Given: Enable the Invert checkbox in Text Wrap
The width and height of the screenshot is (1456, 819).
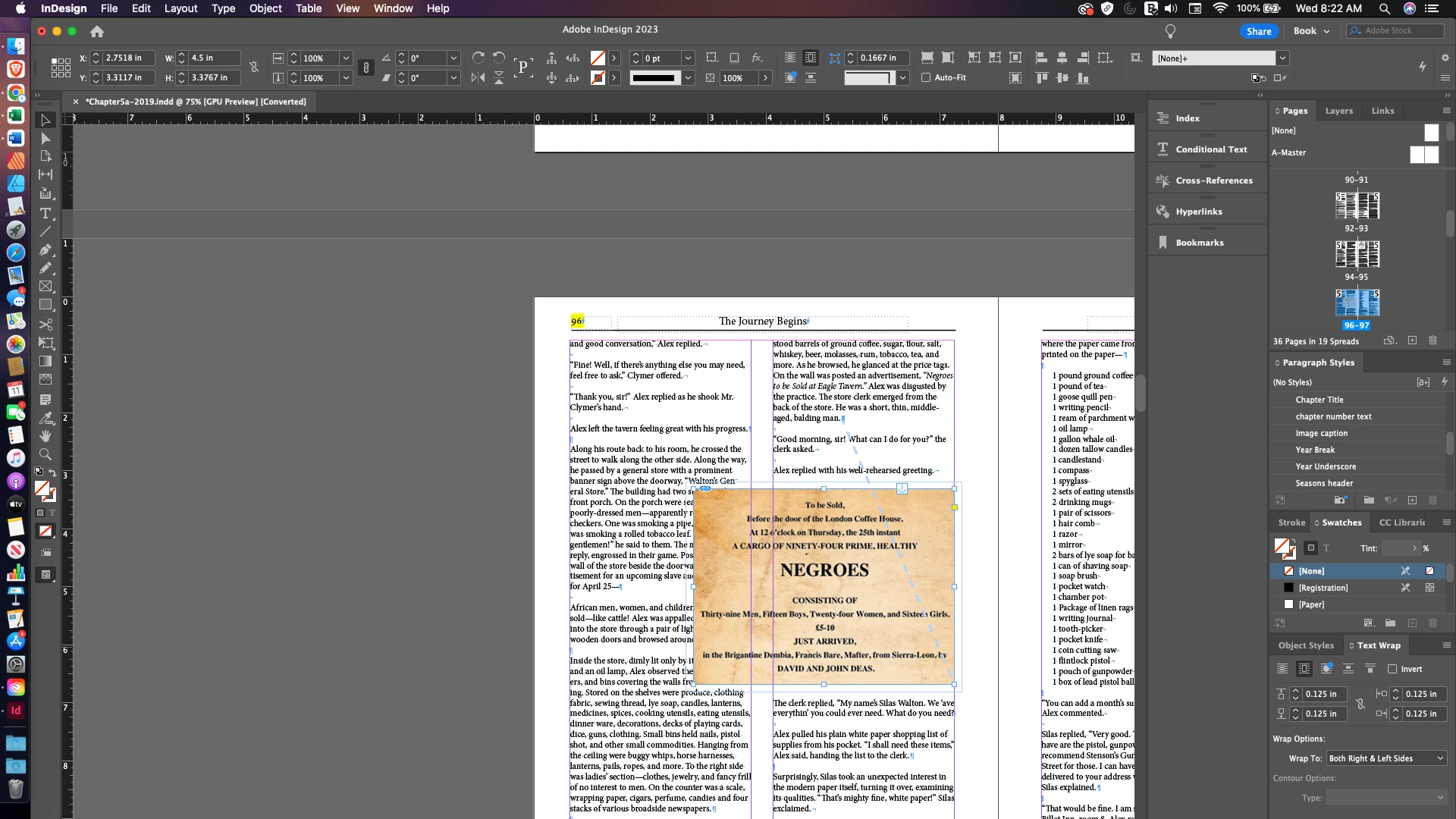Looking at the screenshot, I should (x=1392, y=669).
